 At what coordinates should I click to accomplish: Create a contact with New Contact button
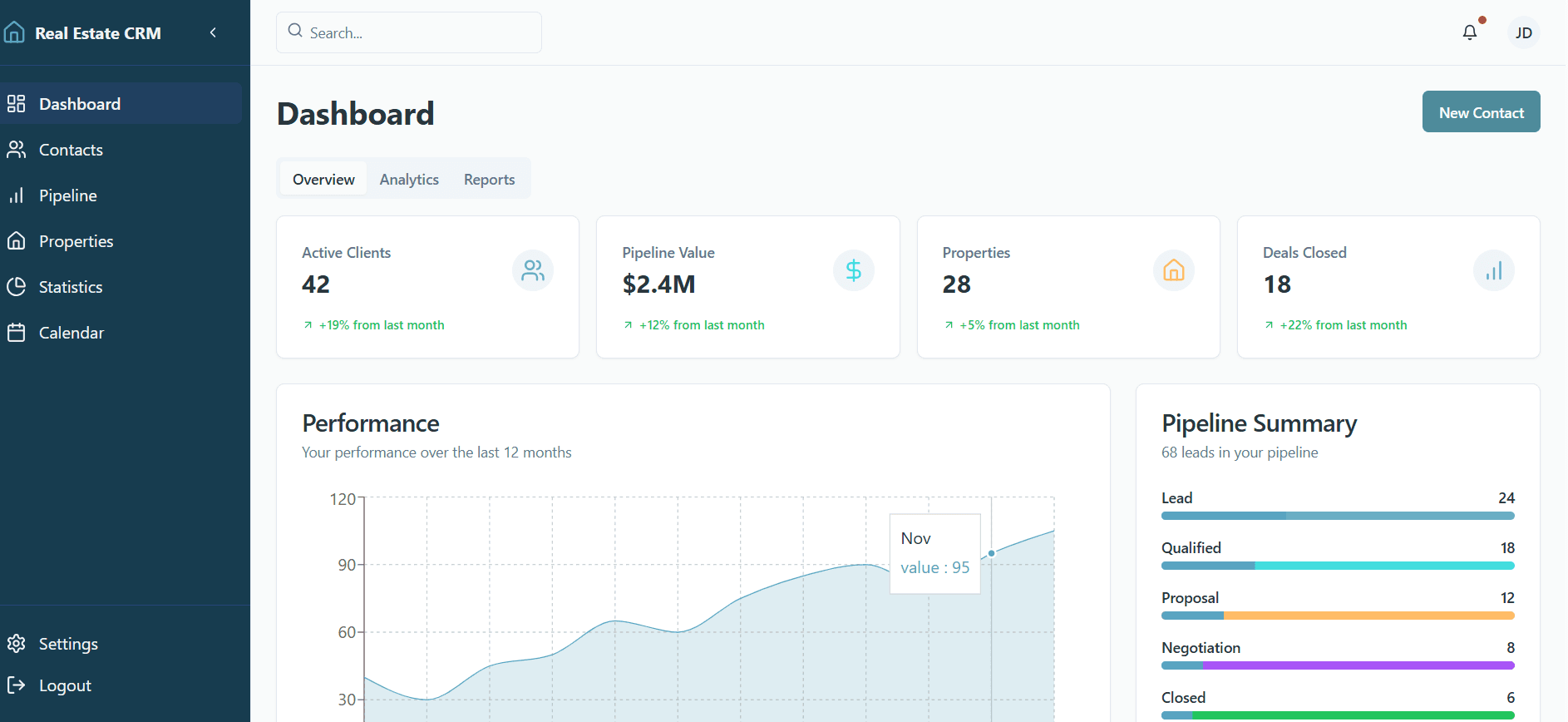coord(1481,111)
